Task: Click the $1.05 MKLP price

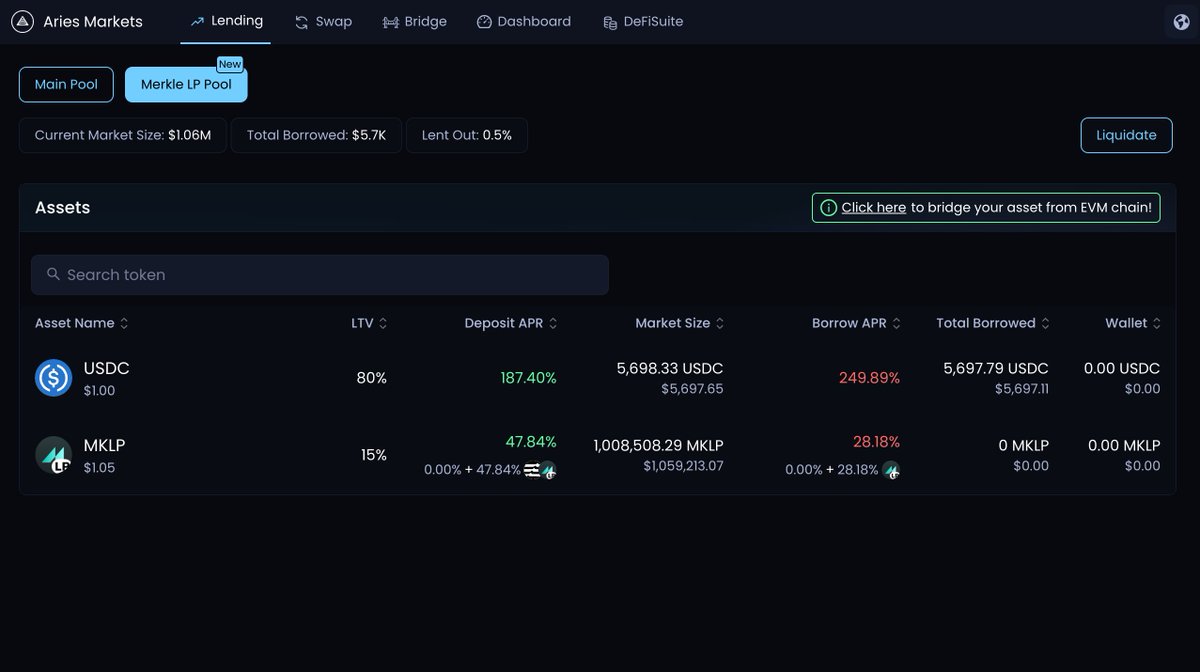Action: click(99, 467)
